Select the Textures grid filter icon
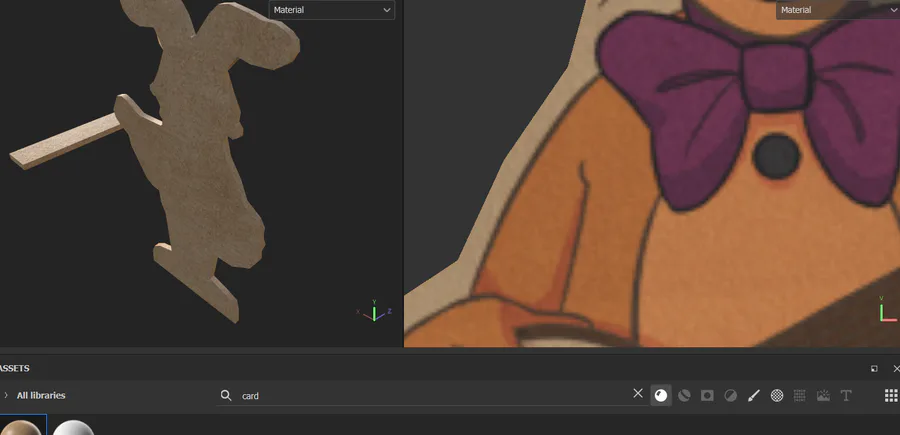The width and height of the screenshot is (900, 435). click(800, 395)
